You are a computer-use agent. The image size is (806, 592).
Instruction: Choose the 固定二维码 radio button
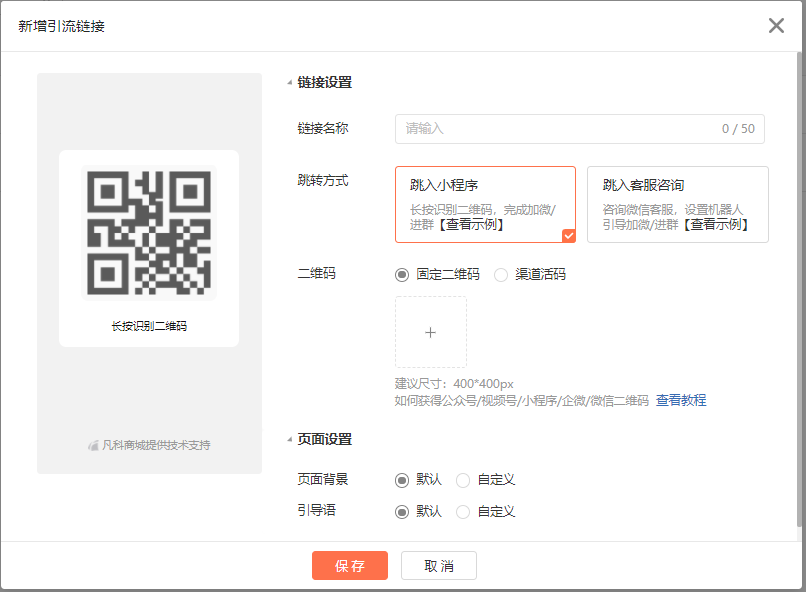pyautogui.click(x=402, y=275)
